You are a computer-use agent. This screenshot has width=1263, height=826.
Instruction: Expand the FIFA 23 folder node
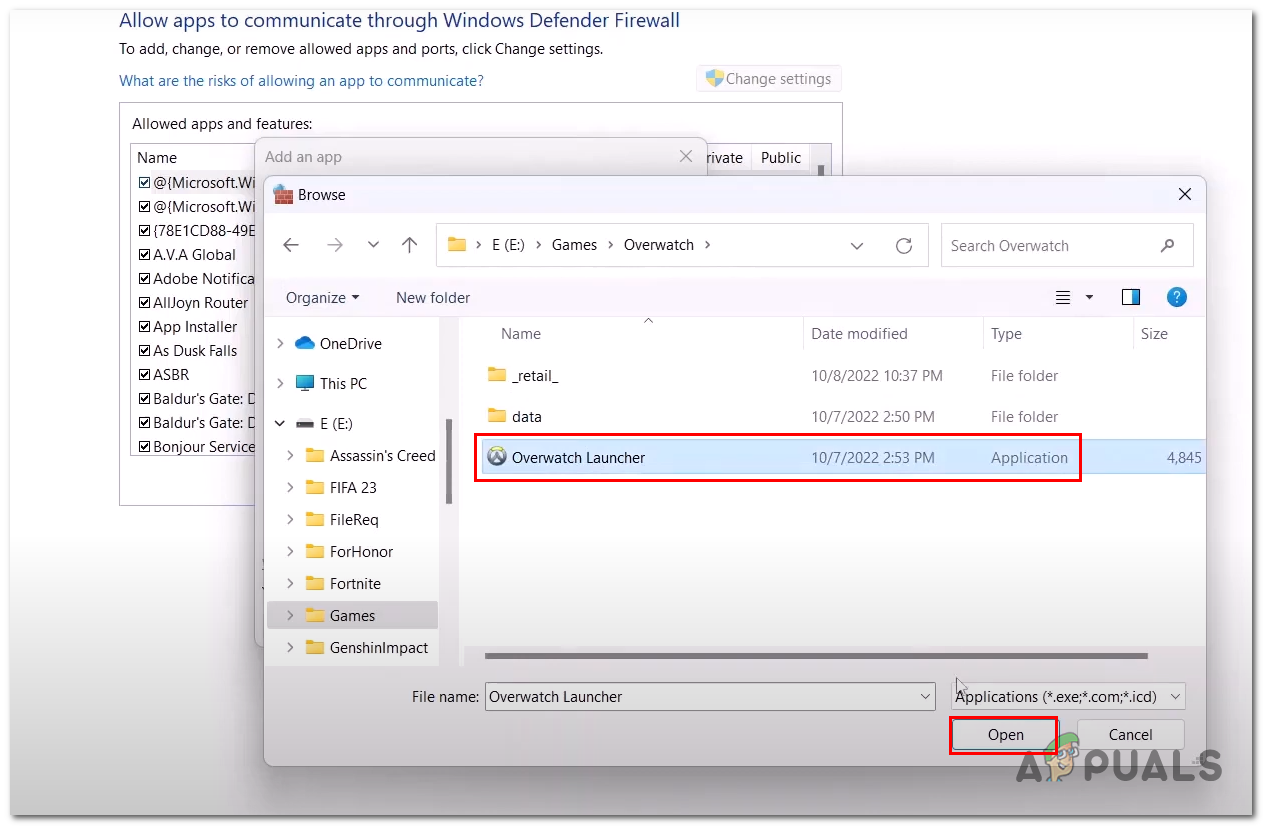pos(290,487)
